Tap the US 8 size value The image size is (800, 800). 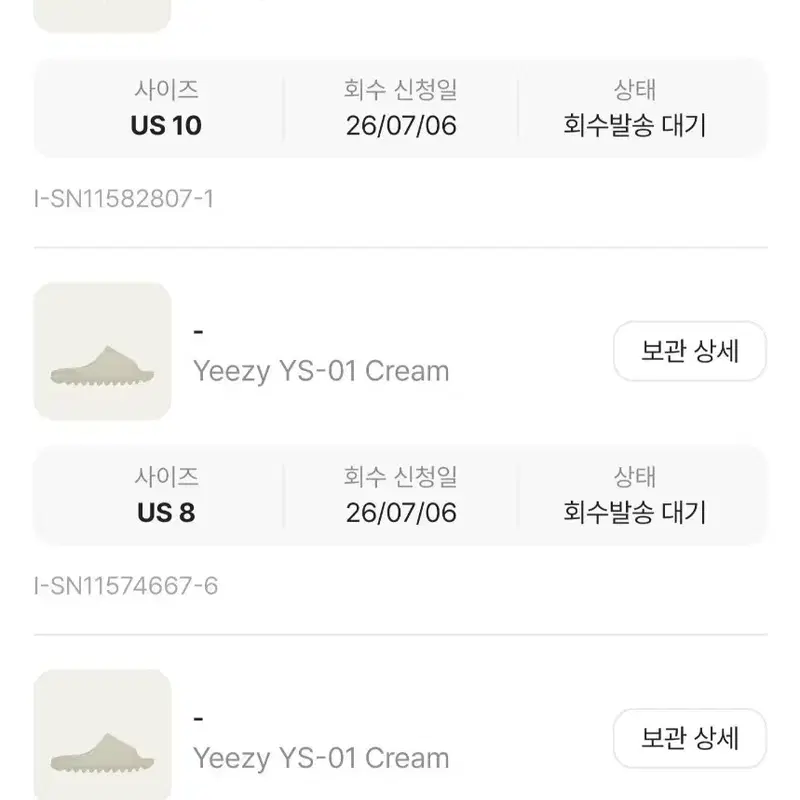click(x=166, y=513)
